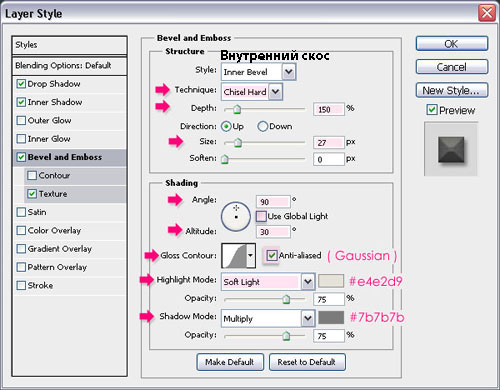
Task: Toggle the Drop Shadow checkbox
Action: click(21, 84)
